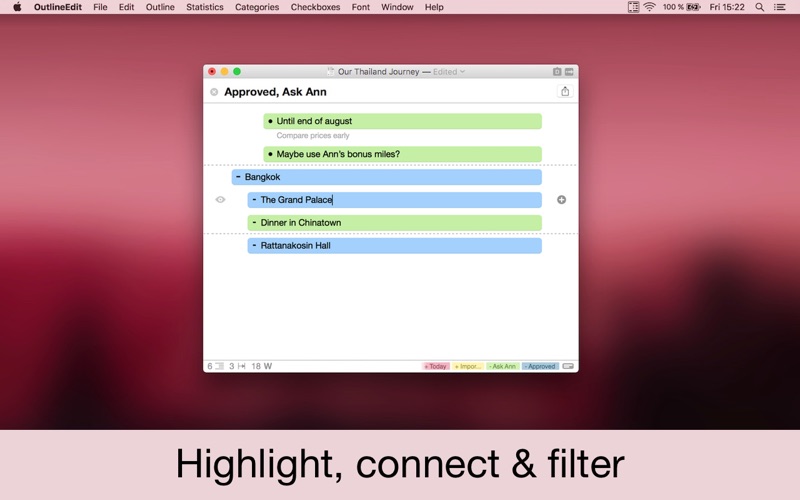Toggle the Ask Ann category filter

(503, 366)
